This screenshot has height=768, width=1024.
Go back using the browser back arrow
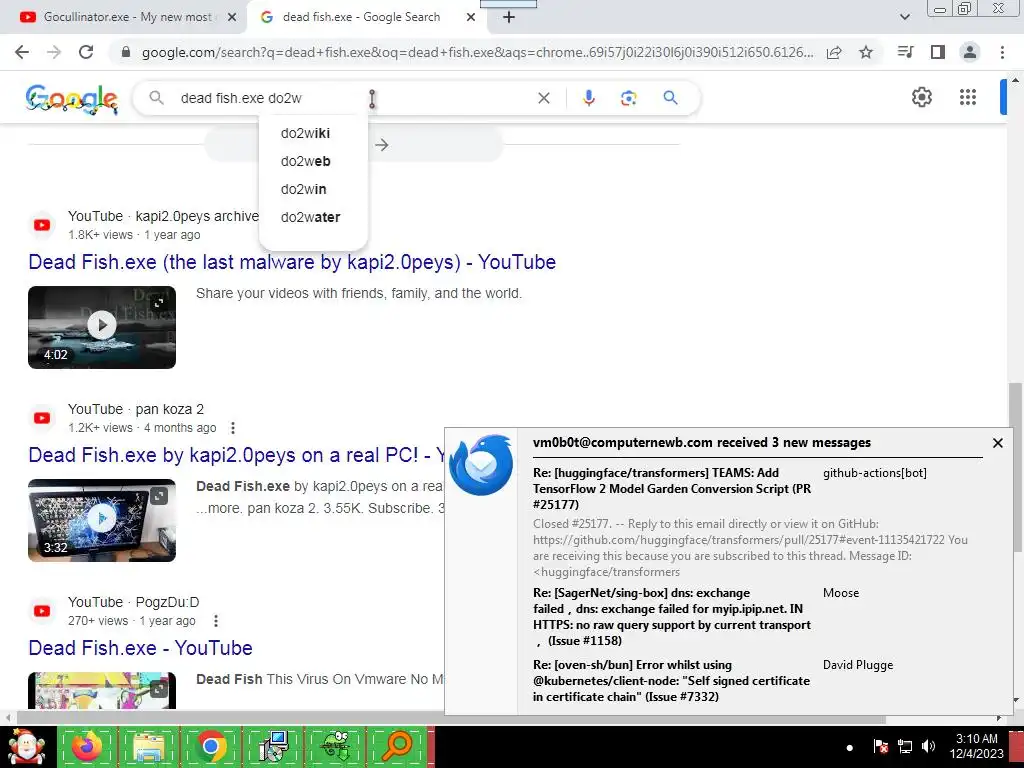(22, 52)
